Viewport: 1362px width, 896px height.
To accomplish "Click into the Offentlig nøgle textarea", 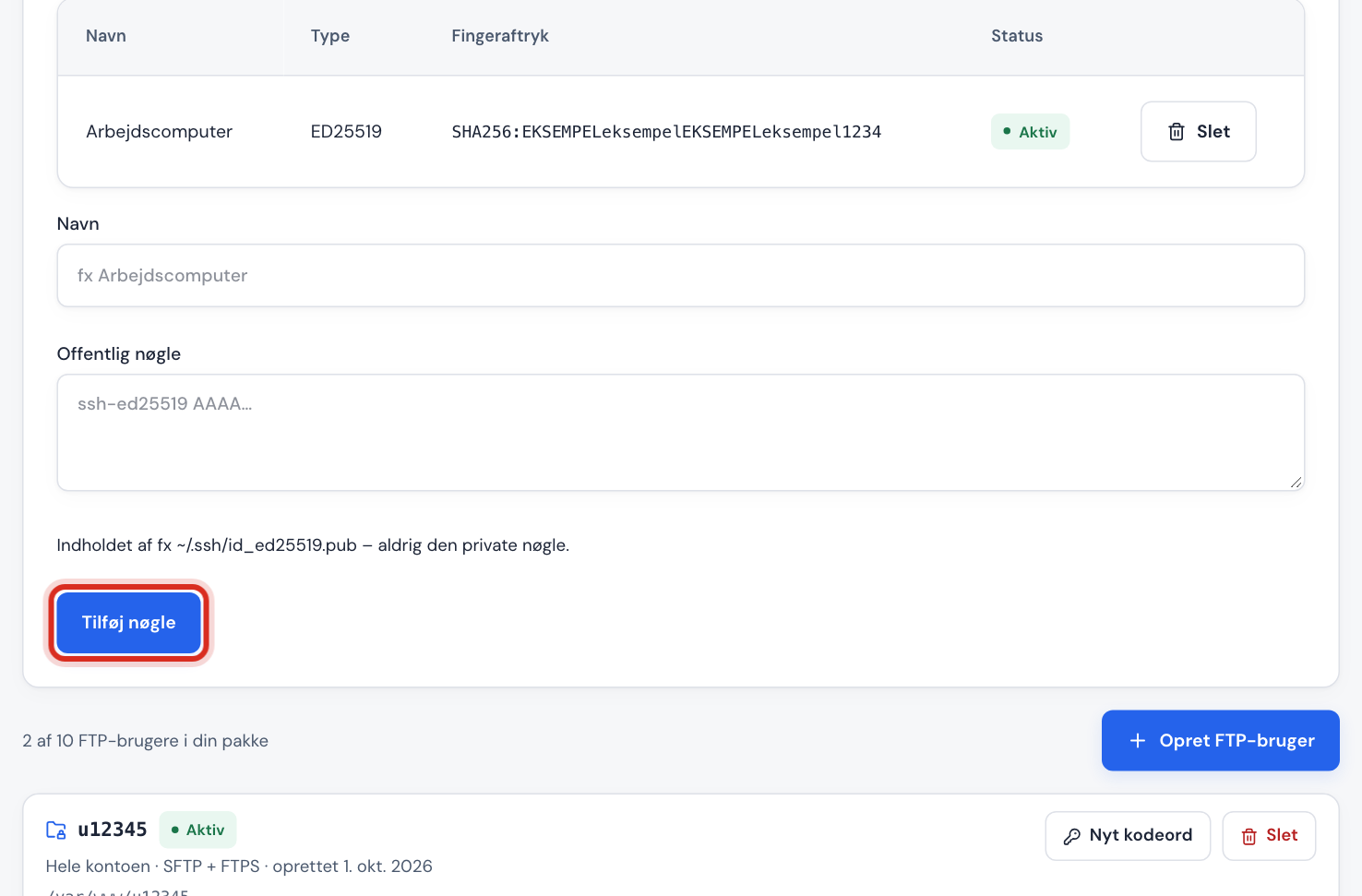I will tap(681, 432).
